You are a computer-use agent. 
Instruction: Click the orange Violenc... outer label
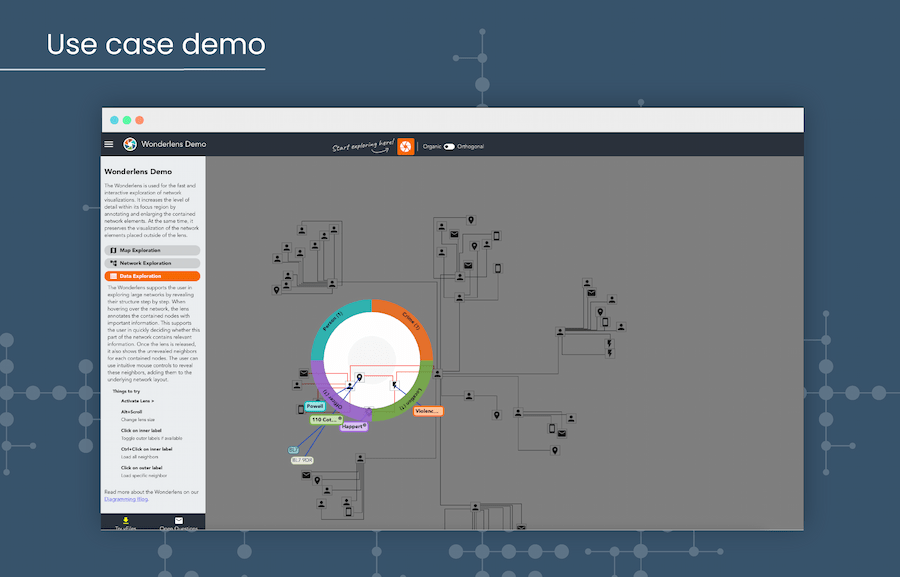click(x=427, y=411)
